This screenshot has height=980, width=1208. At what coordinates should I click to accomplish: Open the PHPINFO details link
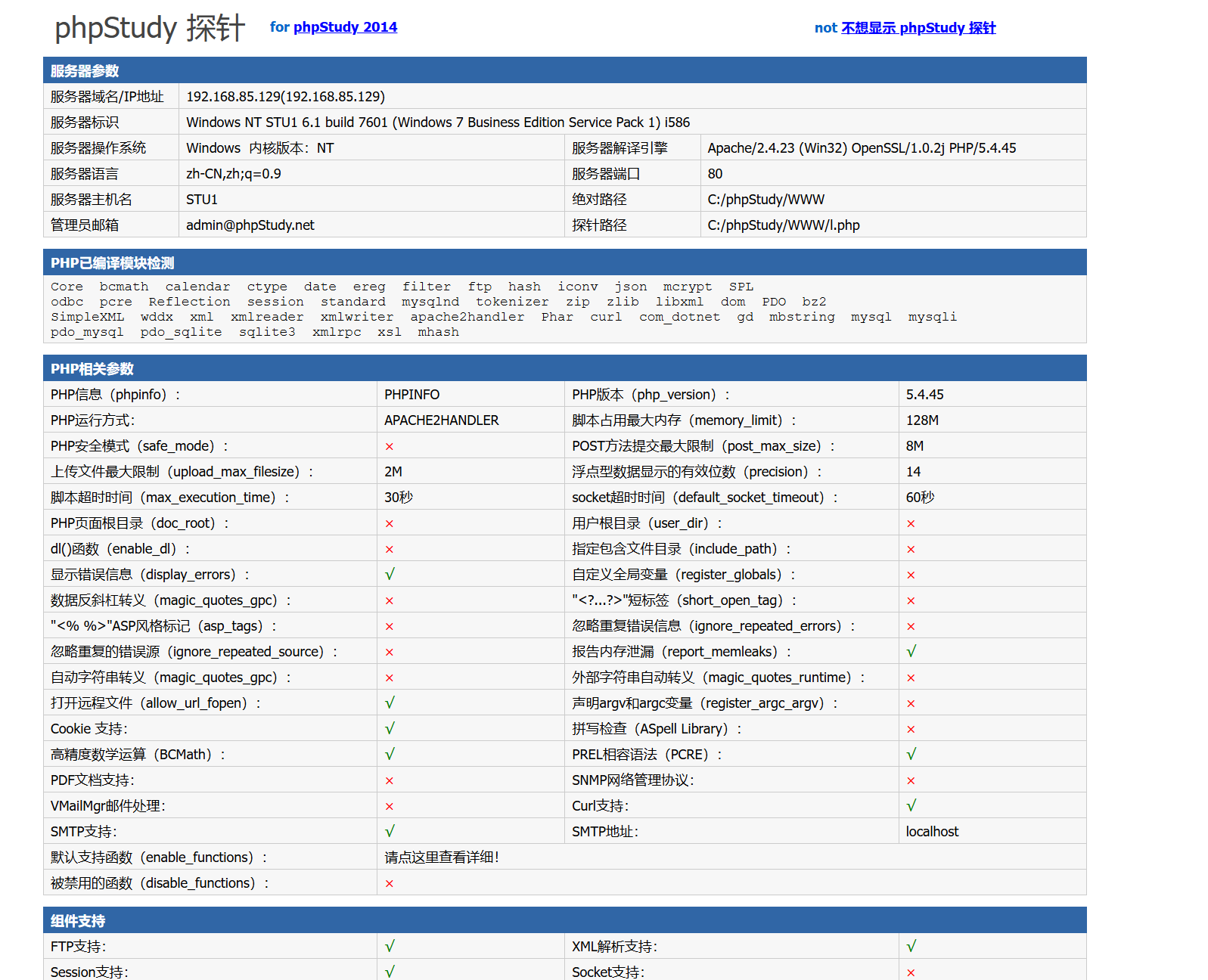pyautogui.click(x=411, y=395)
